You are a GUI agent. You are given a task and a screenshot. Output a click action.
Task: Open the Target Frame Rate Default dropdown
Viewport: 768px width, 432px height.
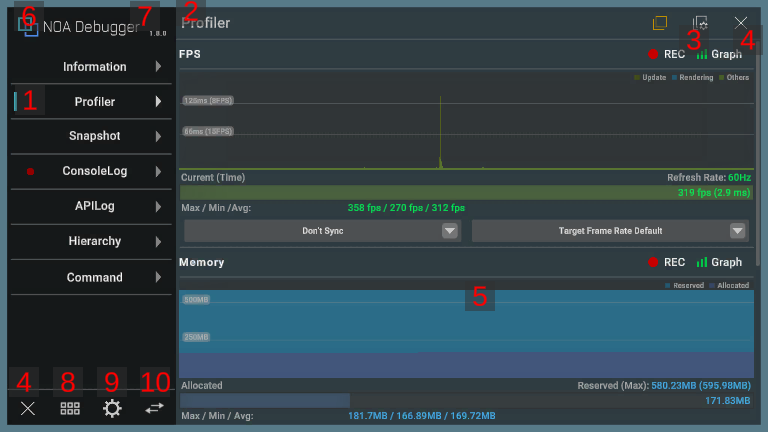click(x=610, y=231)
